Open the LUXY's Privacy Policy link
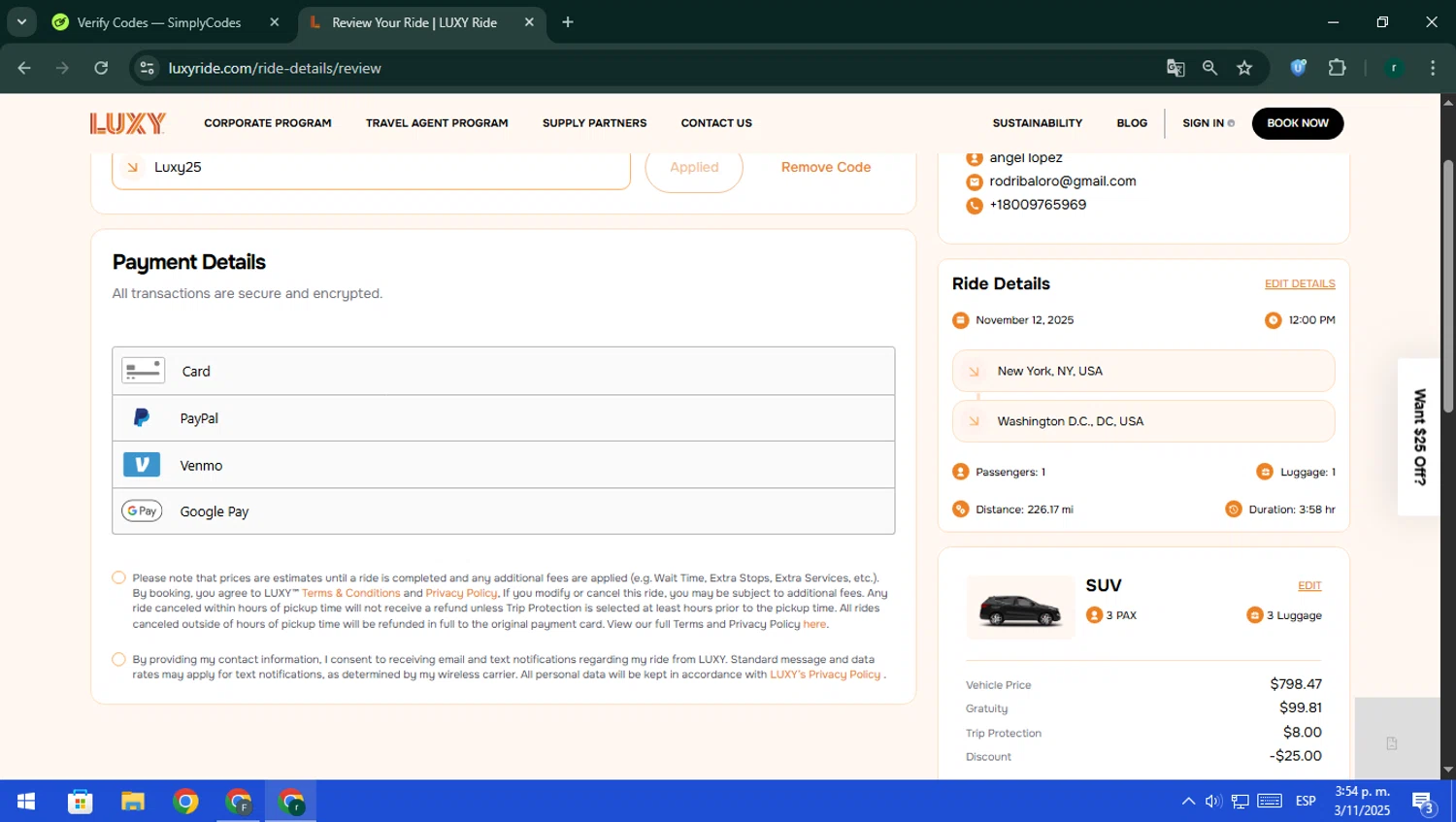Image resolution: width=1456 pixels, height=822 pixels. pos(825,674)
